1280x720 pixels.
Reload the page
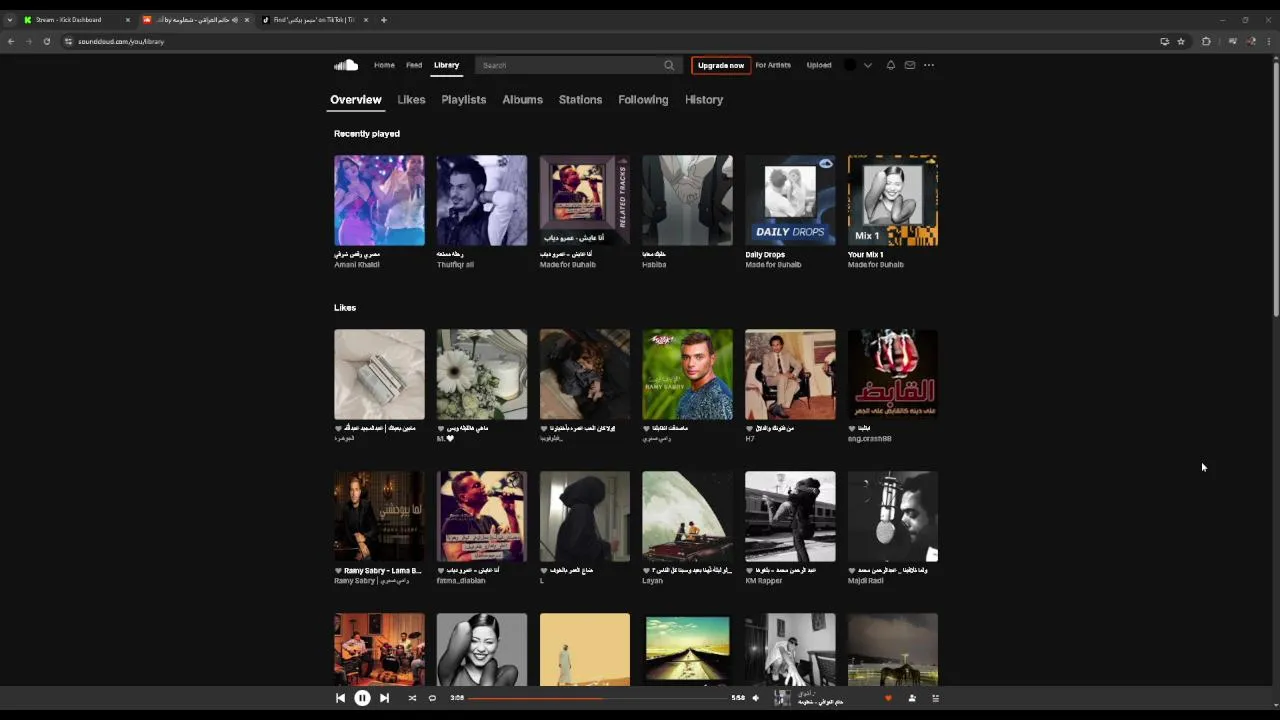pyautogui.click(x=46, y=41)
